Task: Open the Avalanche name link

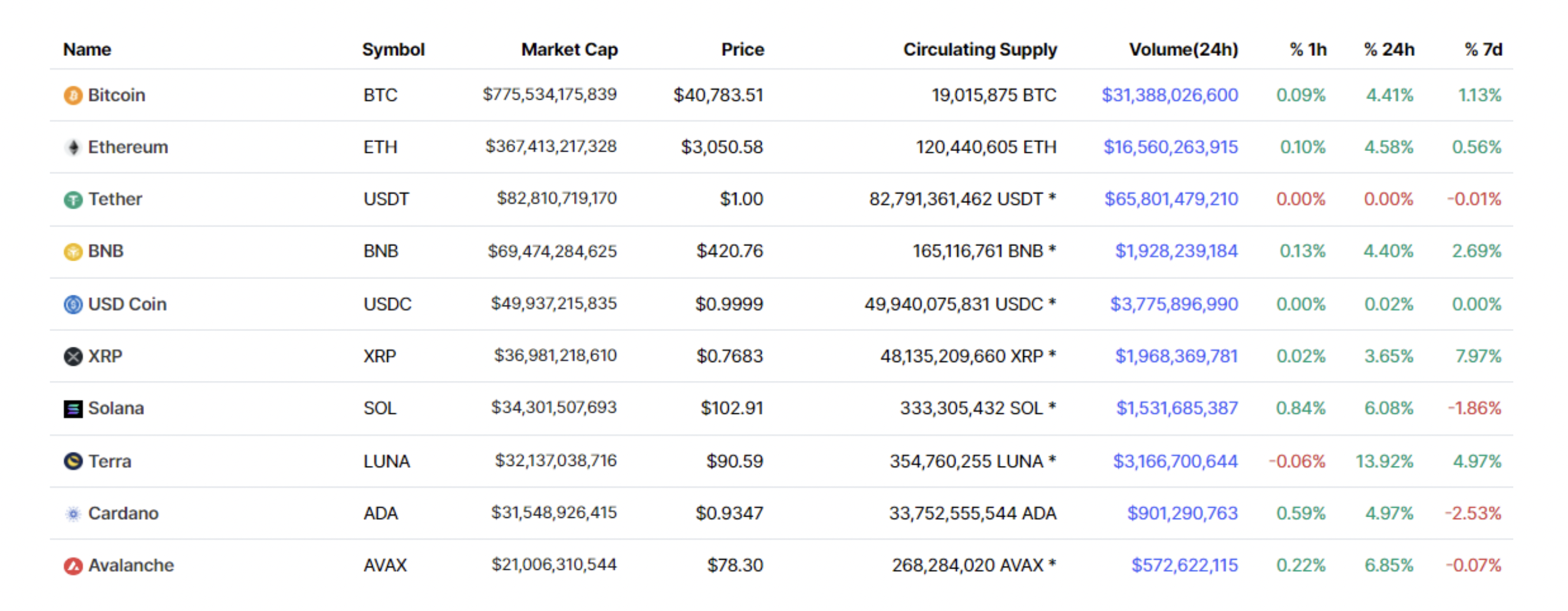Action: tap(131, 566)
